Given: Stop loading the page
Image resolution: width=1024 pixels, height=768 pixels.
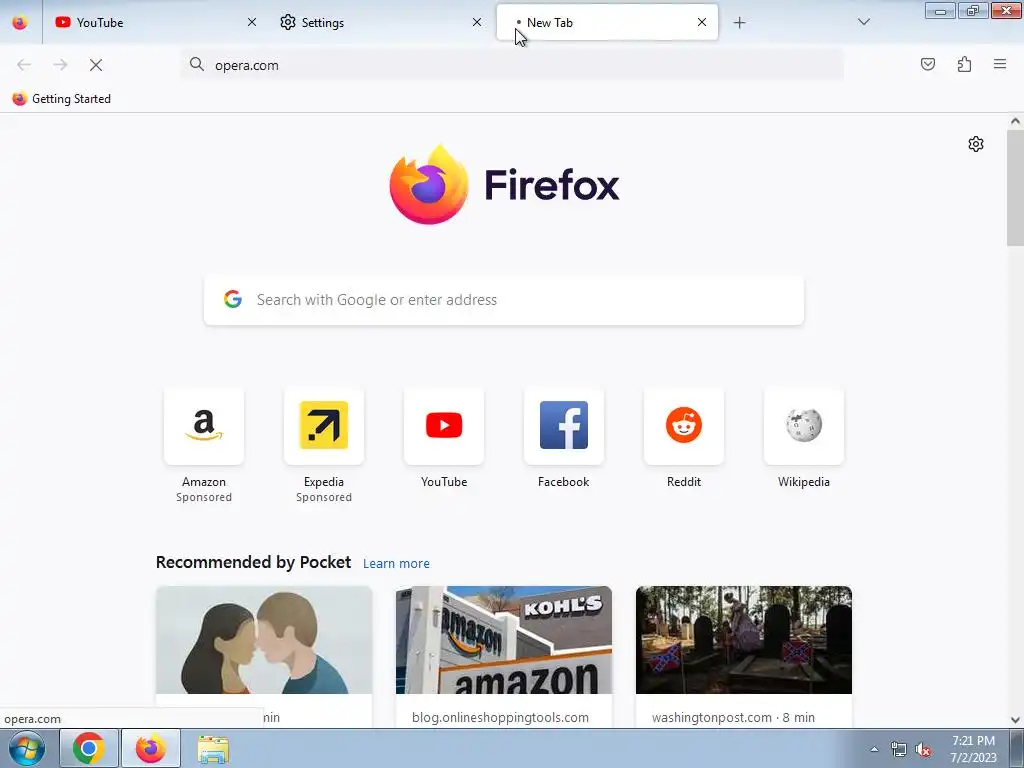Looking at the screenshot, I should coord(96,65).
